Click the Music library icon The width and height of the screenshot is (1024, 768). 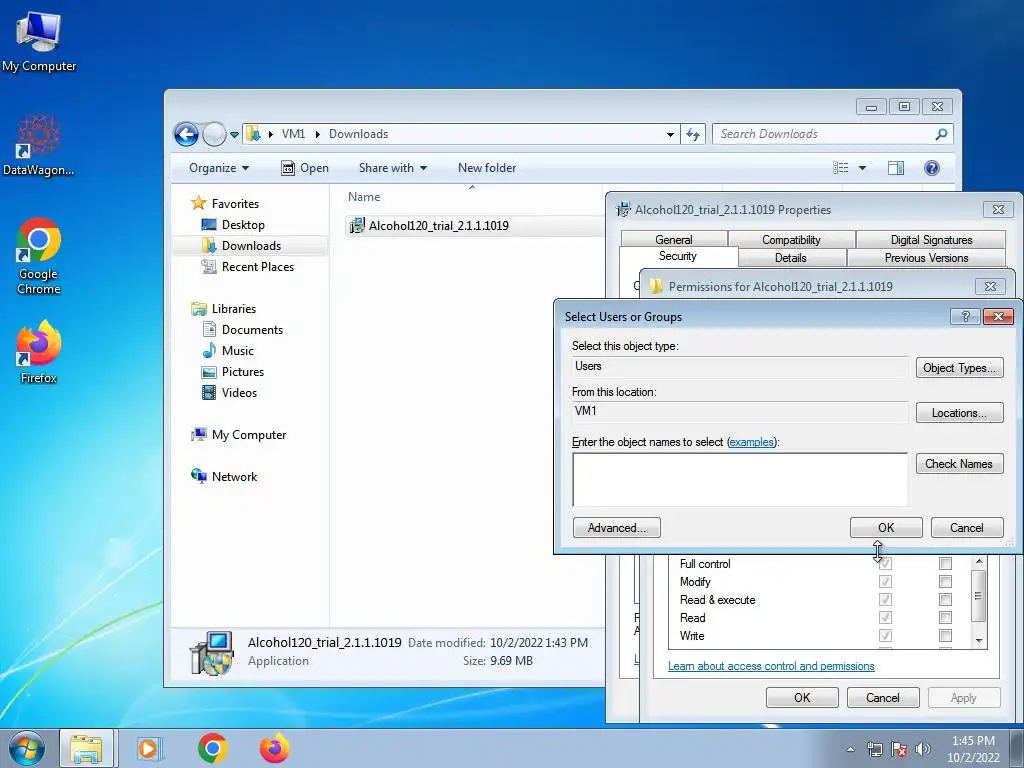pyautogui.click(x=209, y=351)
